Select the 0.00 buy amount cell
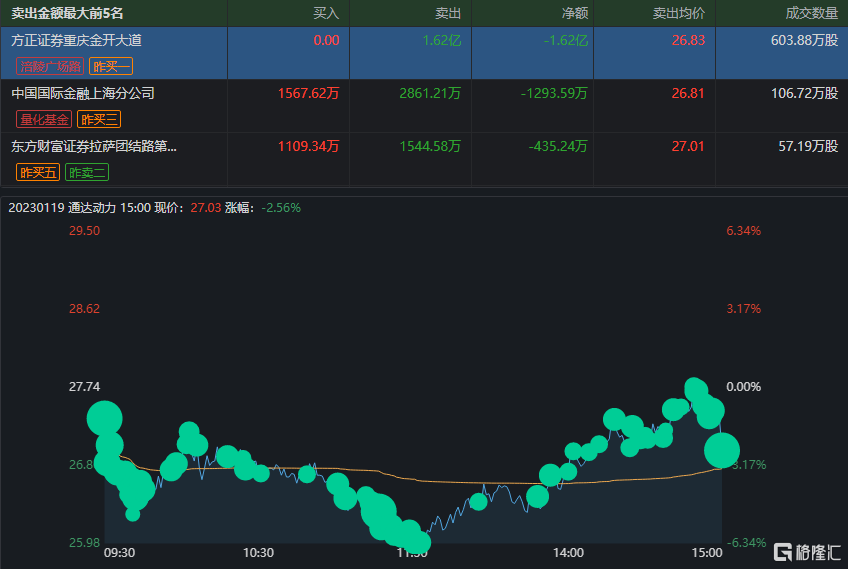848x569 pixels. point(327,41)
